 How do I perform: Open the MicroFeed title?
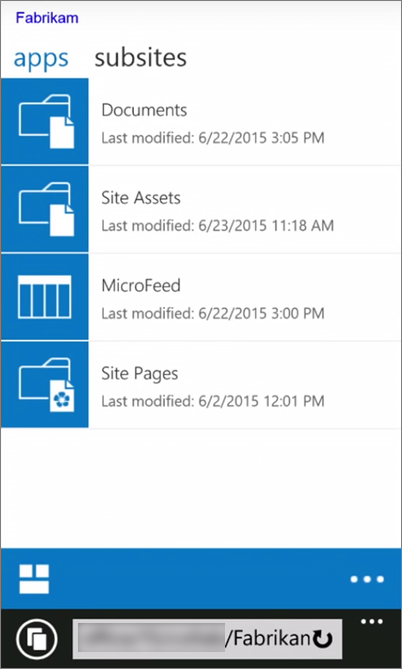coord(141,285)
